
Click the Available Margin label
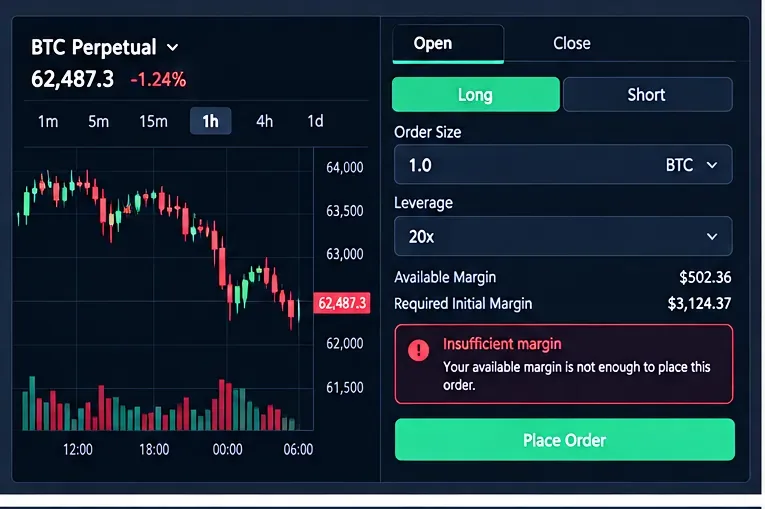pyautogui.click(x=445, y=277)
